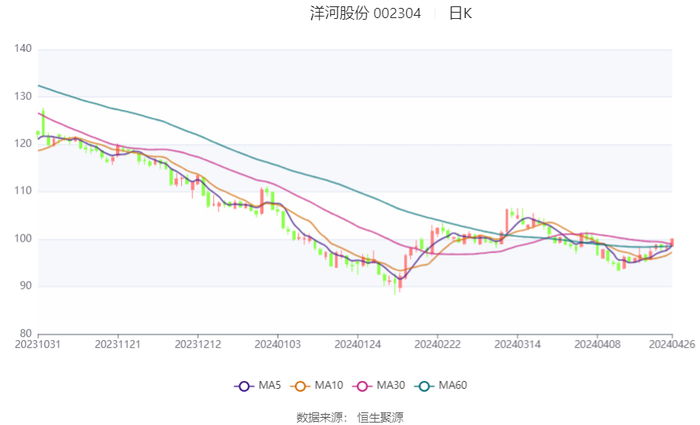Click the 140 price label on y-axis

pos(23,49)
